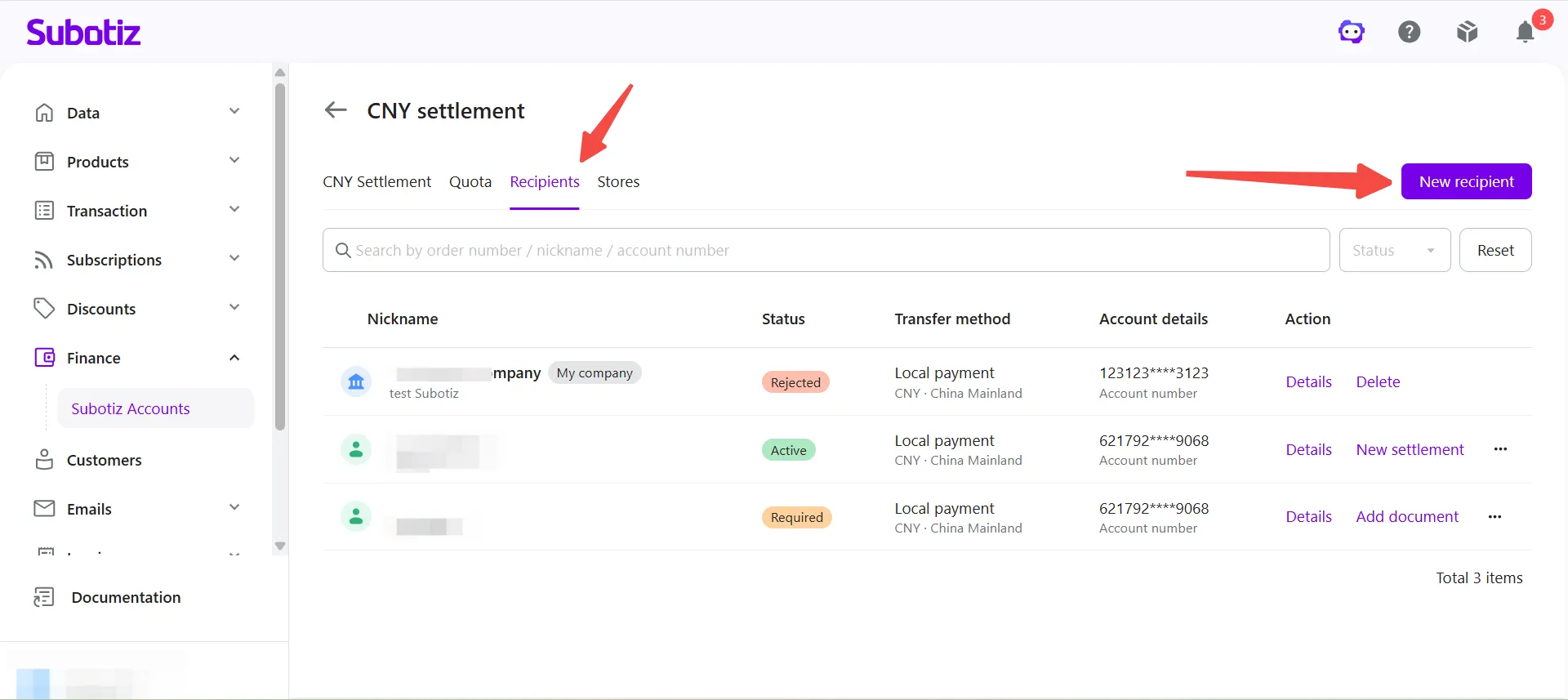Open notifications bell with 3 badge

pos(1526,31)
